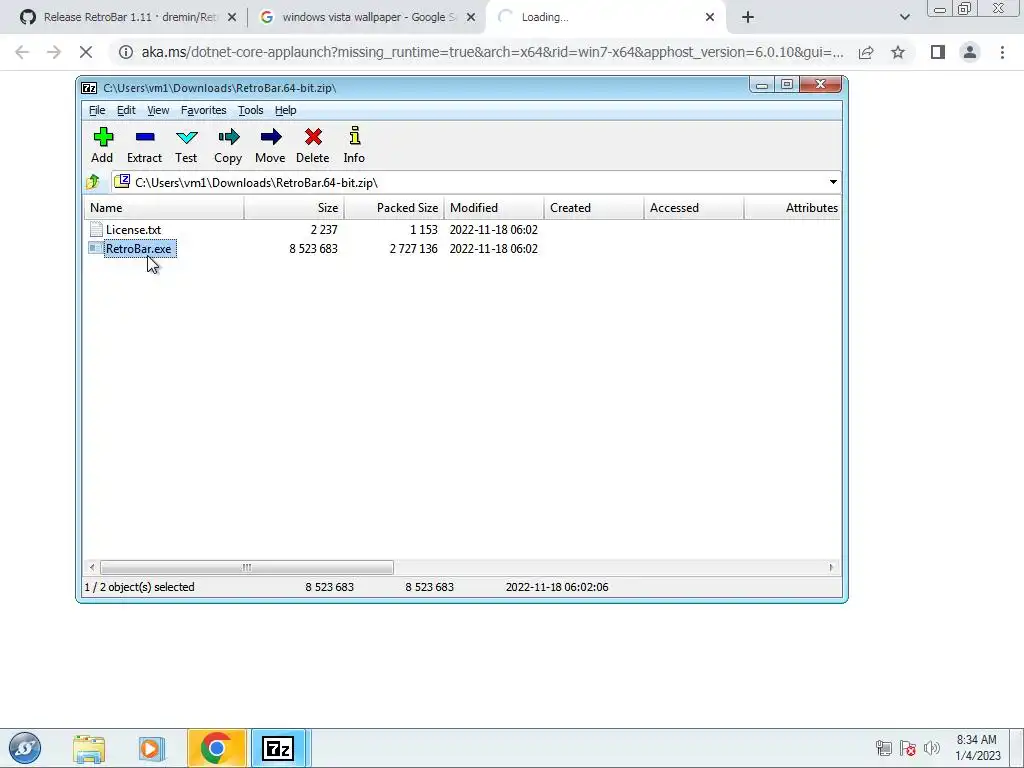Click the Chrome forward arrow
The height and width of the screenshot is (768, 1024).
[54, 52]
